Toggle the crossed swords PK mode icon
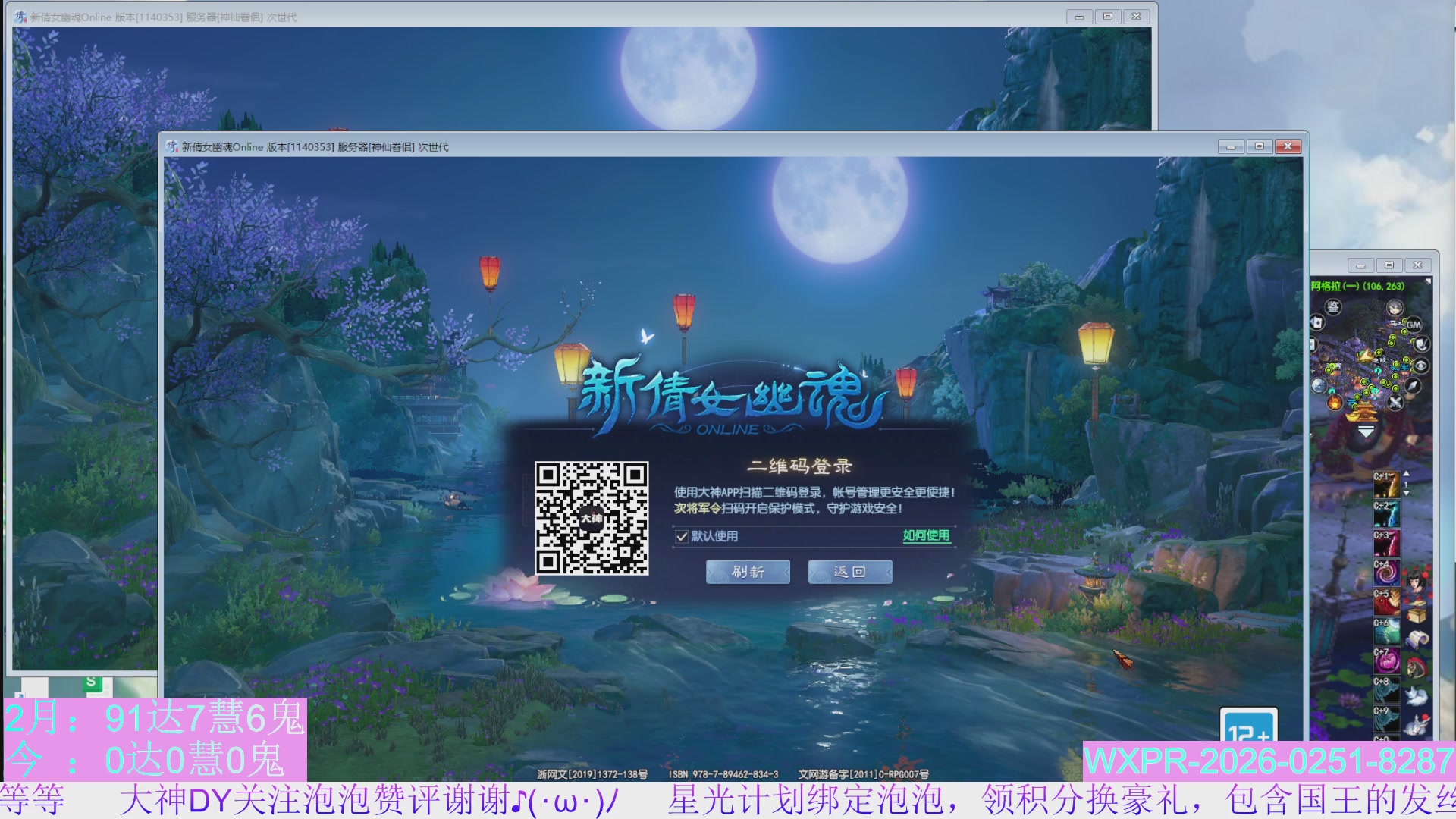Image resolution: width=1456 pixels, height=819 pixels. tap(1394, 401)
